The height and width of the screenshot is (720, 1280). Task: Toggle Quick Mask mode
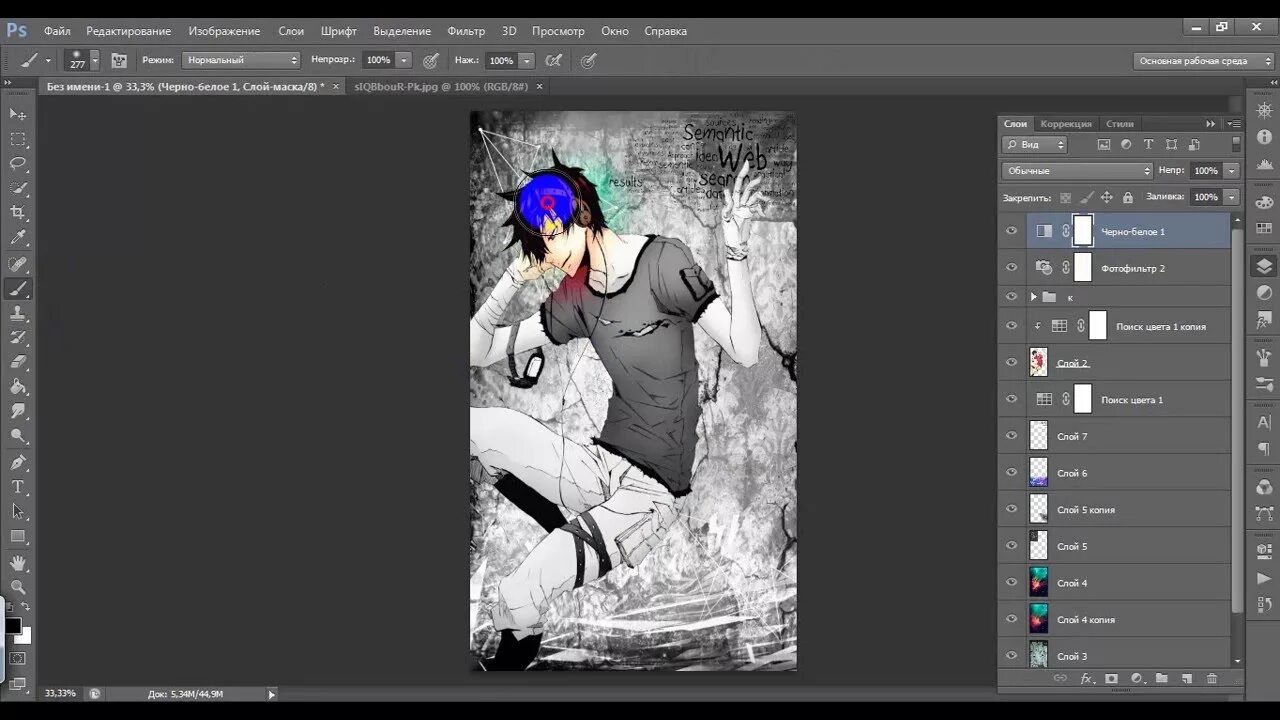[x=18, y=658]
